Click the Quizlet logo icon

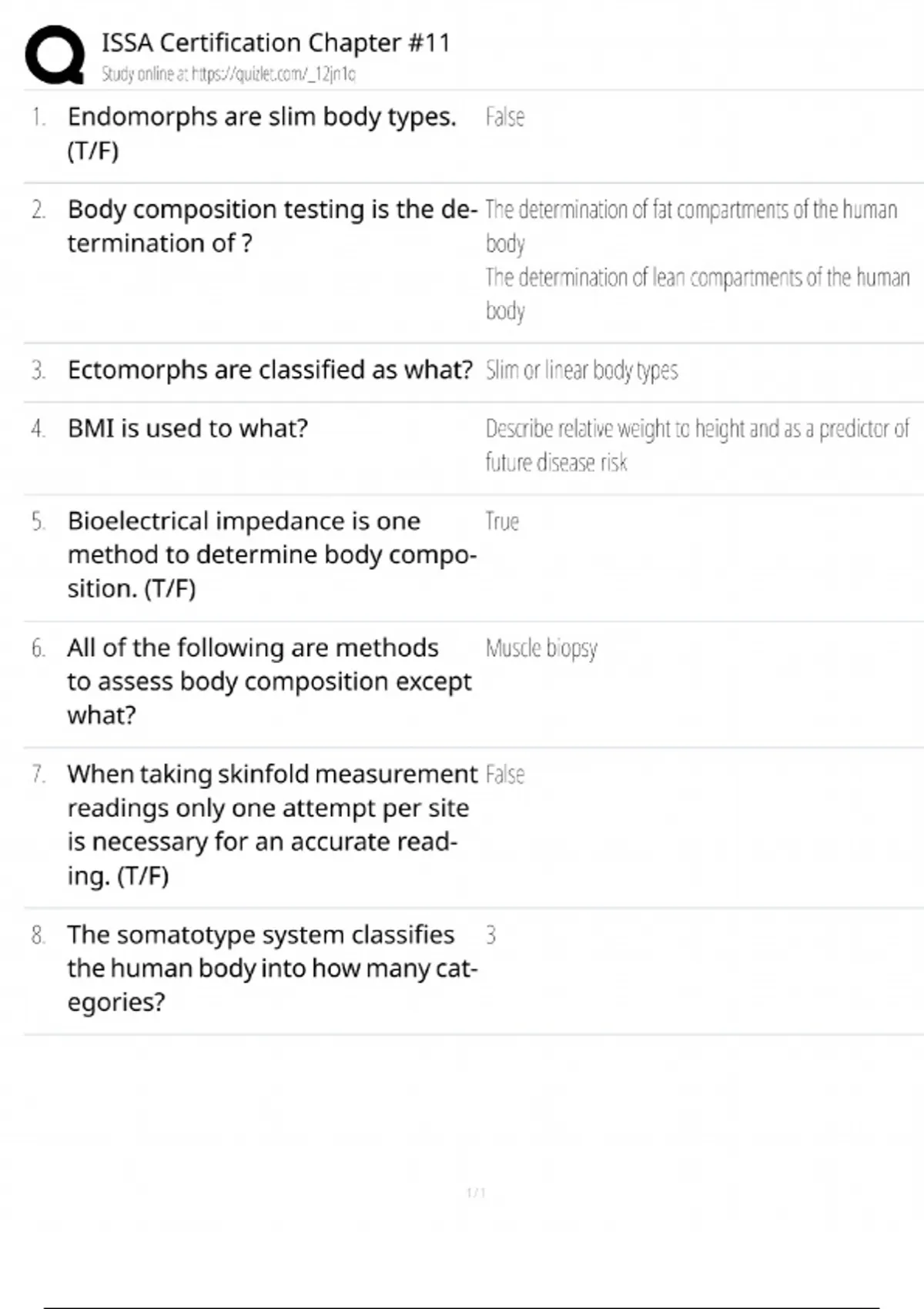[x=55, y=55]
